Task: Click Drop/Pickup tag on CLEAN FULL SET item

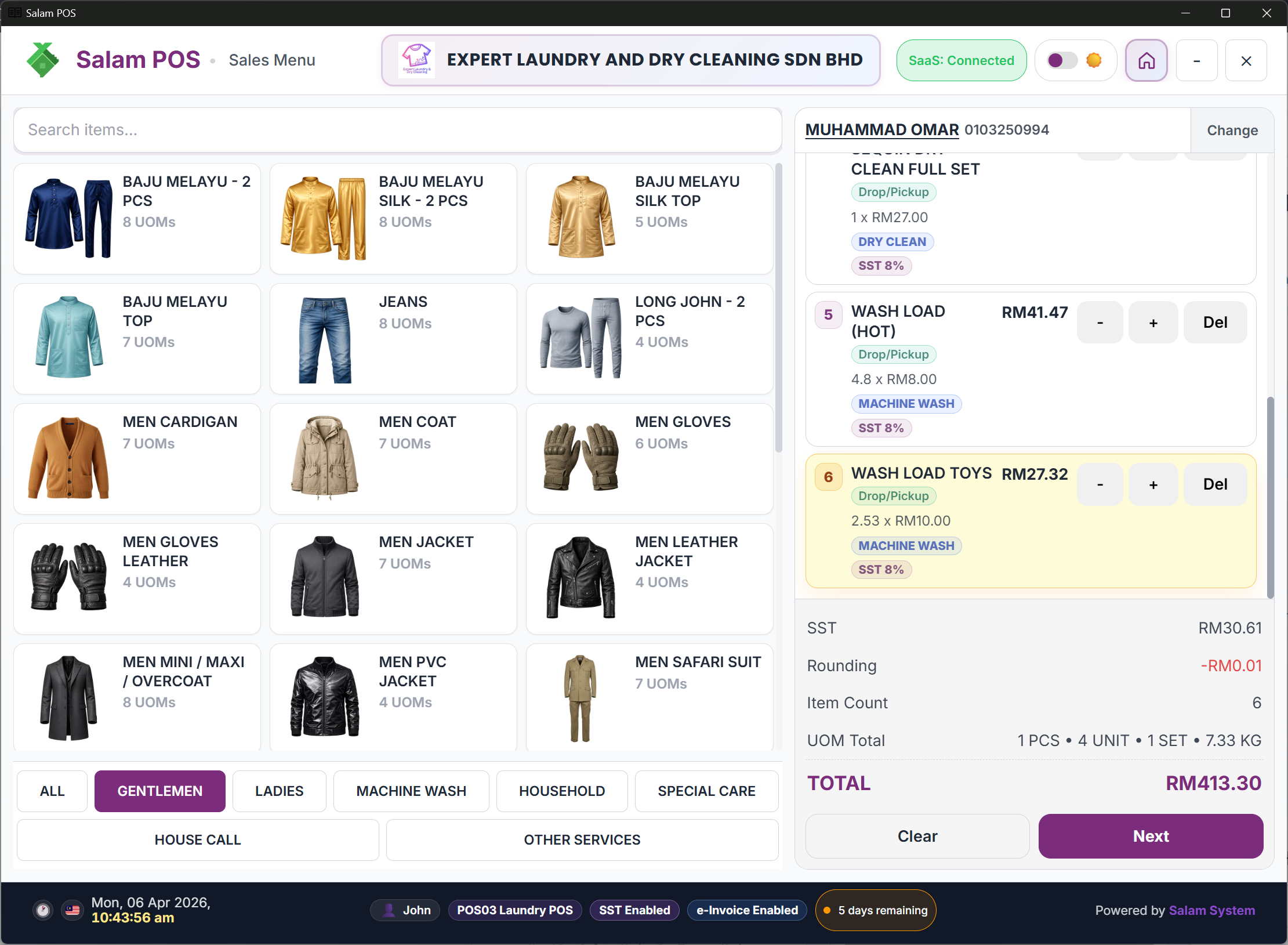Action: 894,192
